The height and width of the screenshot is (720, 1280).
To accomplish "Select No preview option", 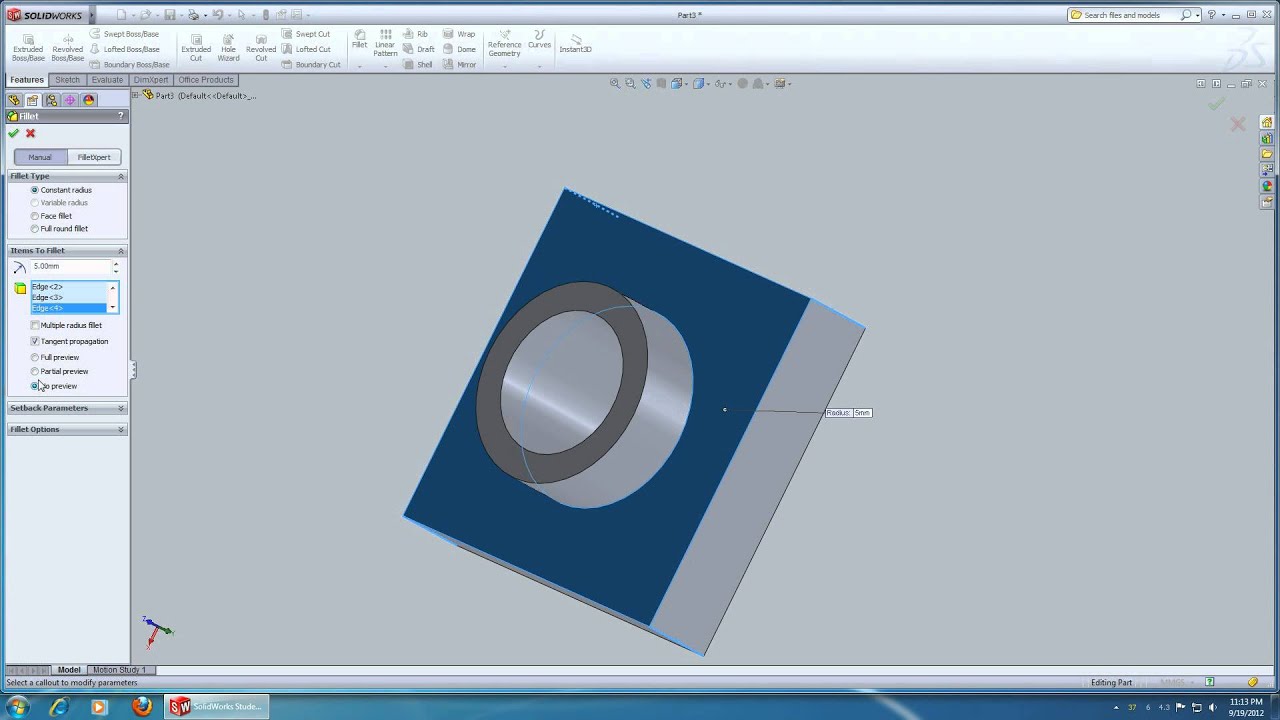I will (x=54, y=386).
